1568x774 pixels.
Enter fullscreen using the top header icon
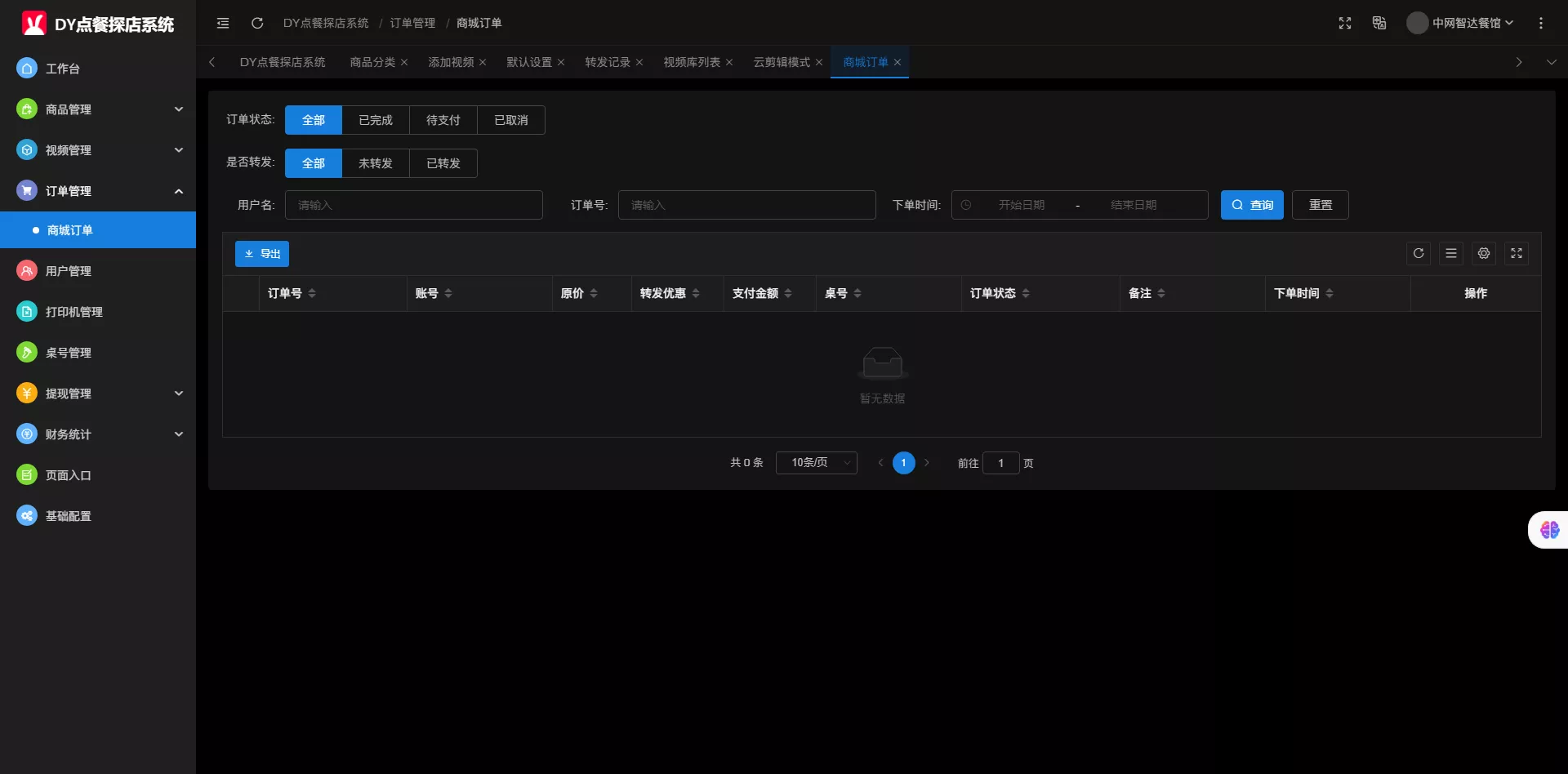pyautogui.click(x=1345, y=23)
